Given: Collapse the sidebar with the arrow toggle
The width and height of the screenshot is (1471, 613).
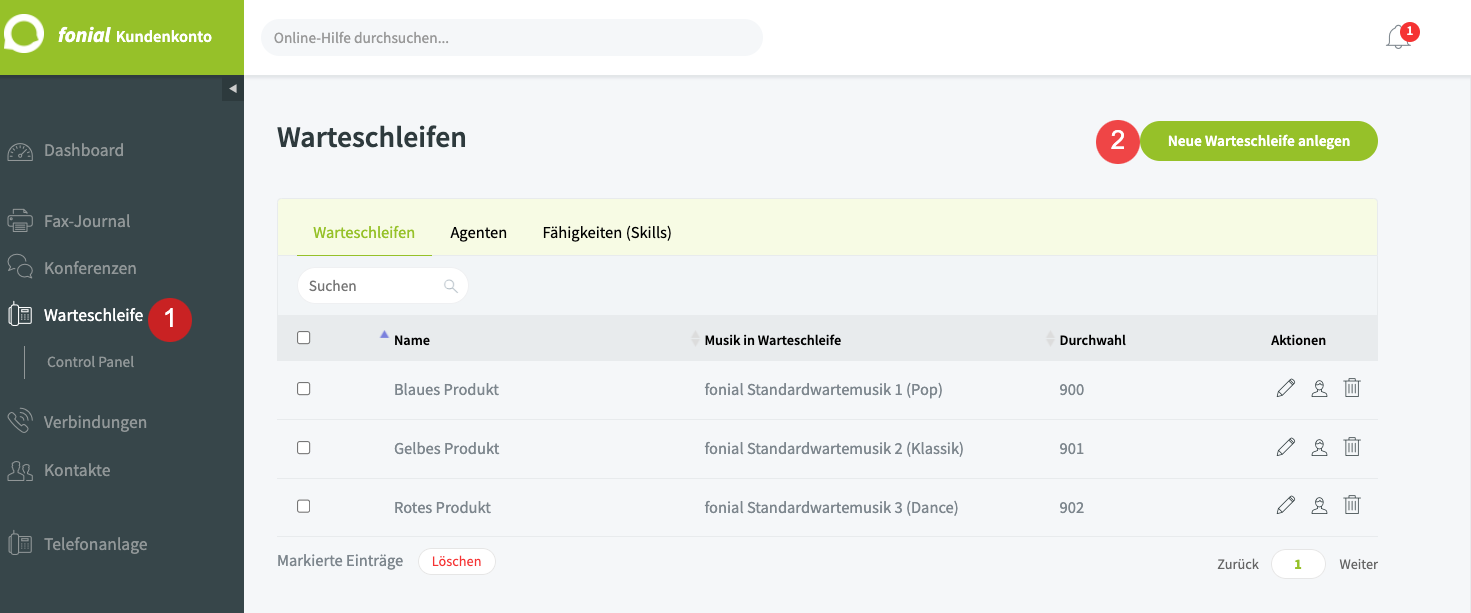Looking at the screenshot, I should pyautogui.click(x=232, y=88).
